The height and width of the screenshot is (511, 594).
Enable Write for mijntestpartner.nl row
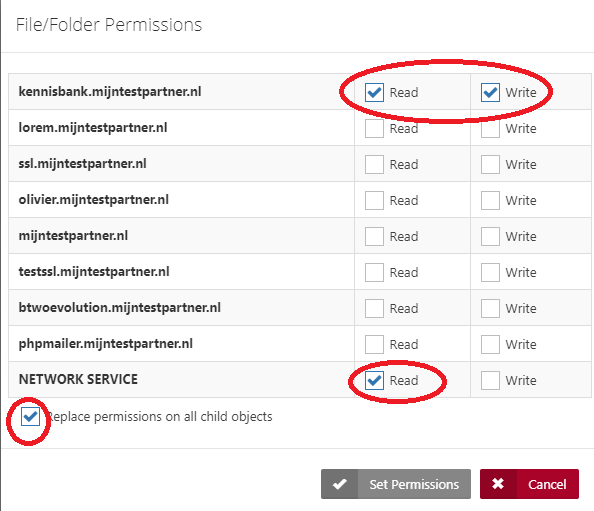coord(490,236)
